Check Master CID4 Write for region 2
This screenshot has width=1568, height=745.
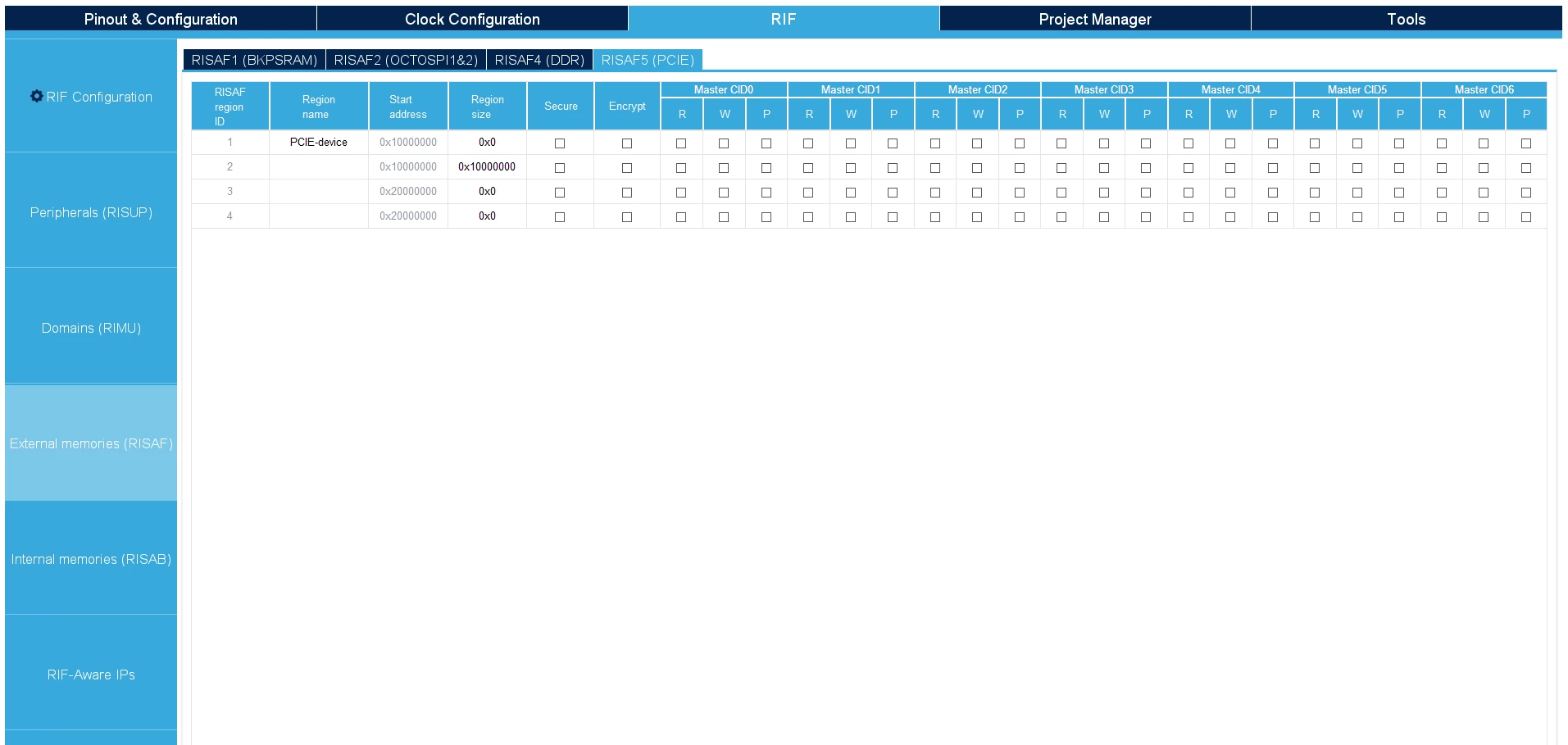[x=1230, y=168]
